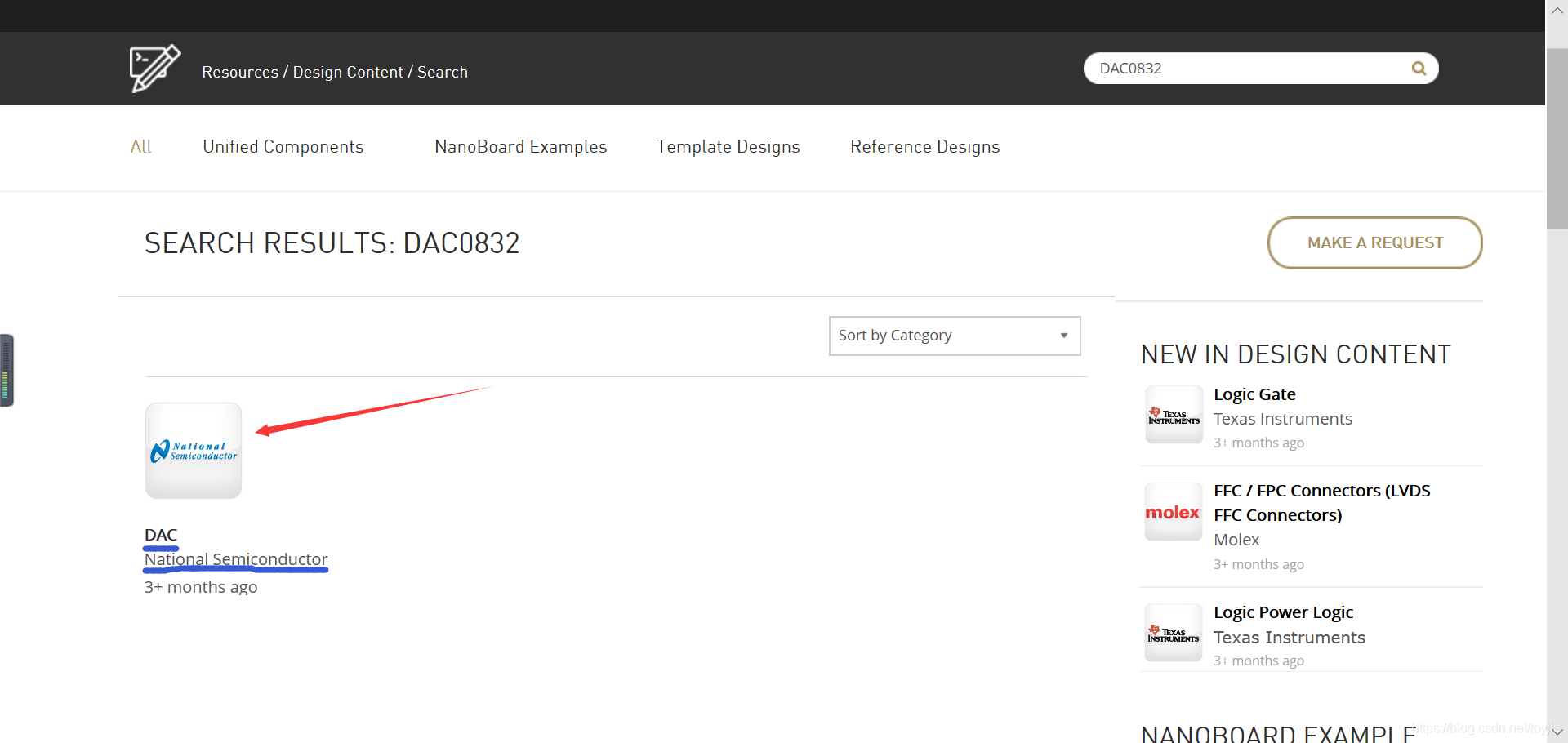Go to the Search breadcrumb

pyautogui.click(x=443, y=72)
